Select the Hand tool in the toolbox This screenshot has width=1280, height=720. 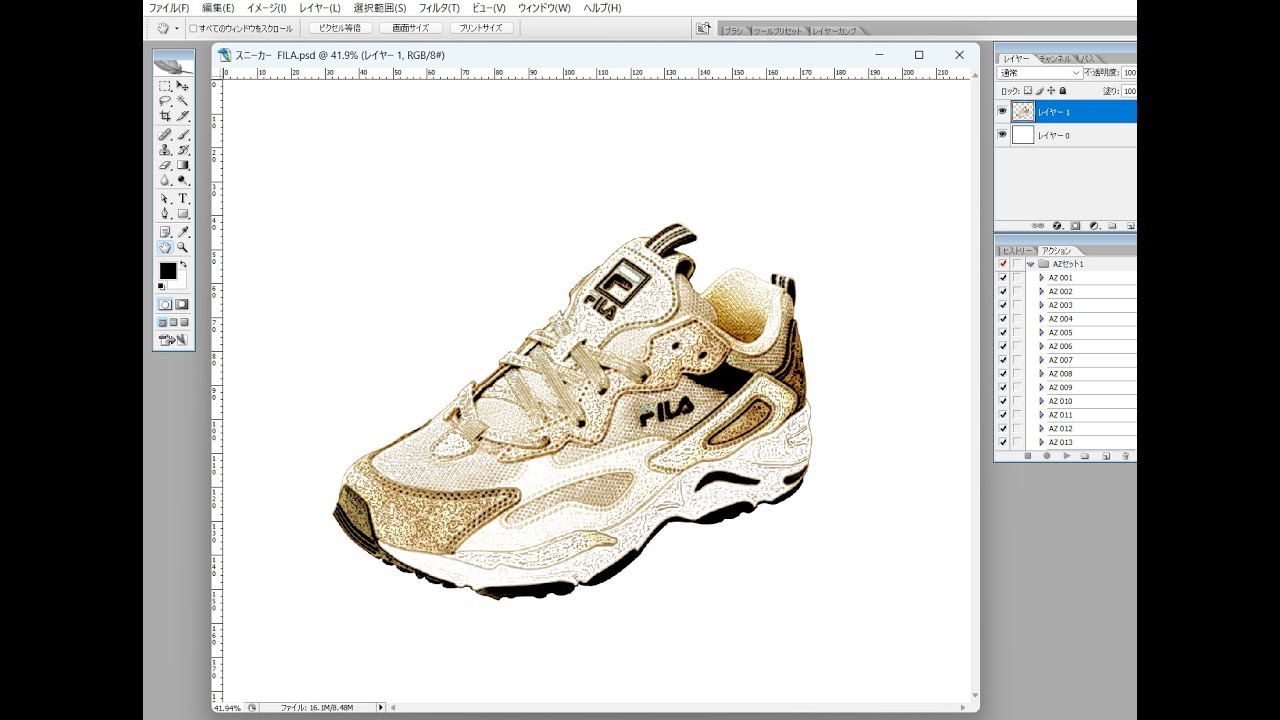(x=165, y=247)
